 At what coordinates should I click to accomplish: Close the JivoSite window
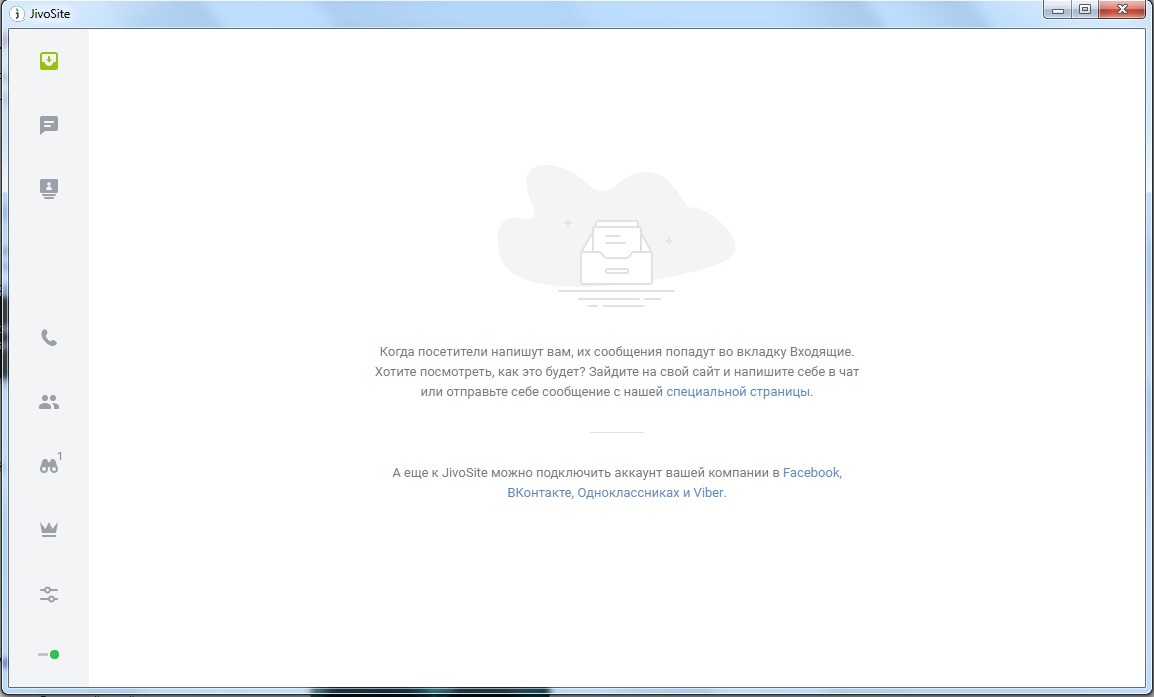point(1123,10)
